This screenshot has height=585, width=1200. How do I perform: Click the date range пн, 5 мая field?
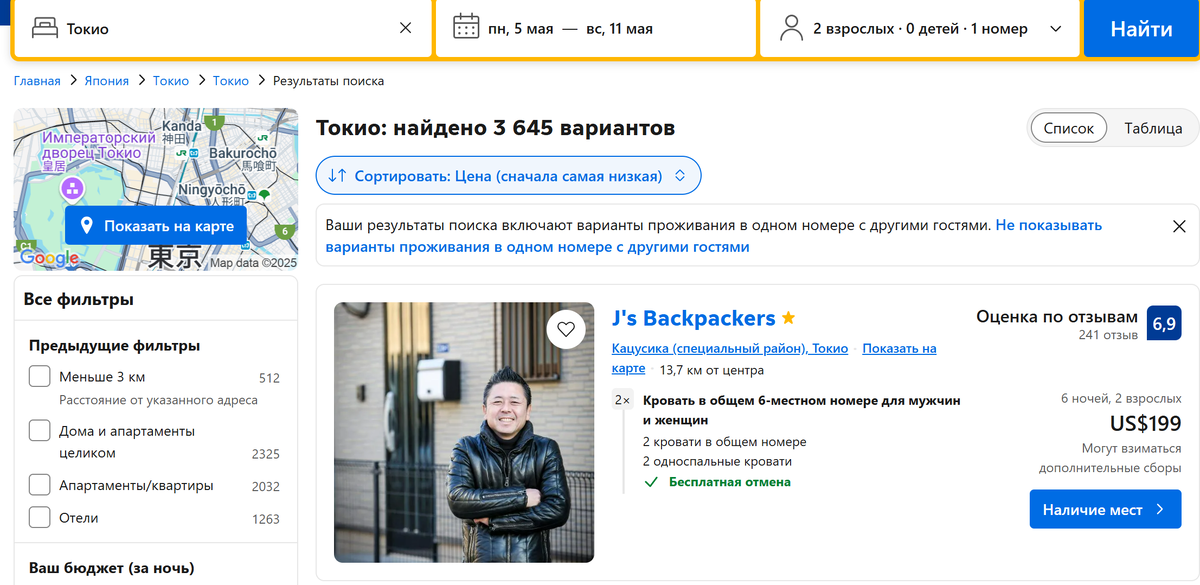pyautogui.click(x=596, y=28)
